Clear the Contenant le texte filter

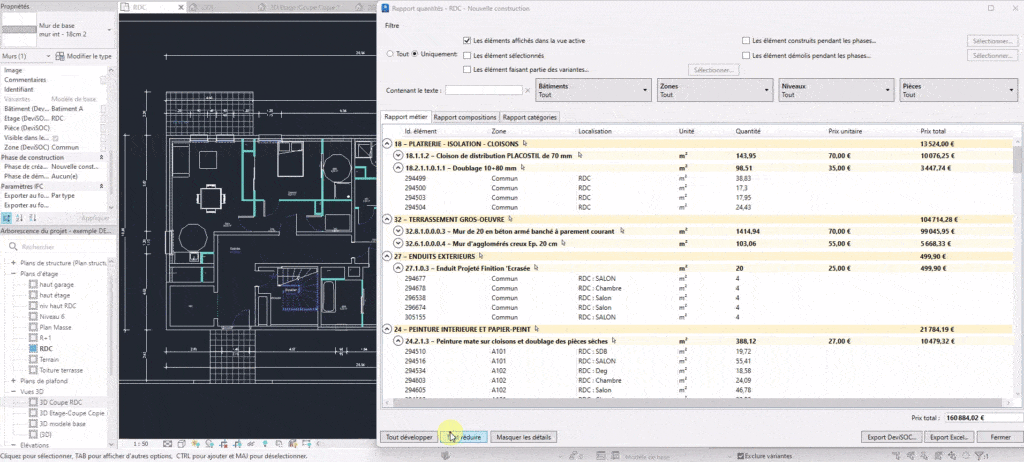click(528, 90)
